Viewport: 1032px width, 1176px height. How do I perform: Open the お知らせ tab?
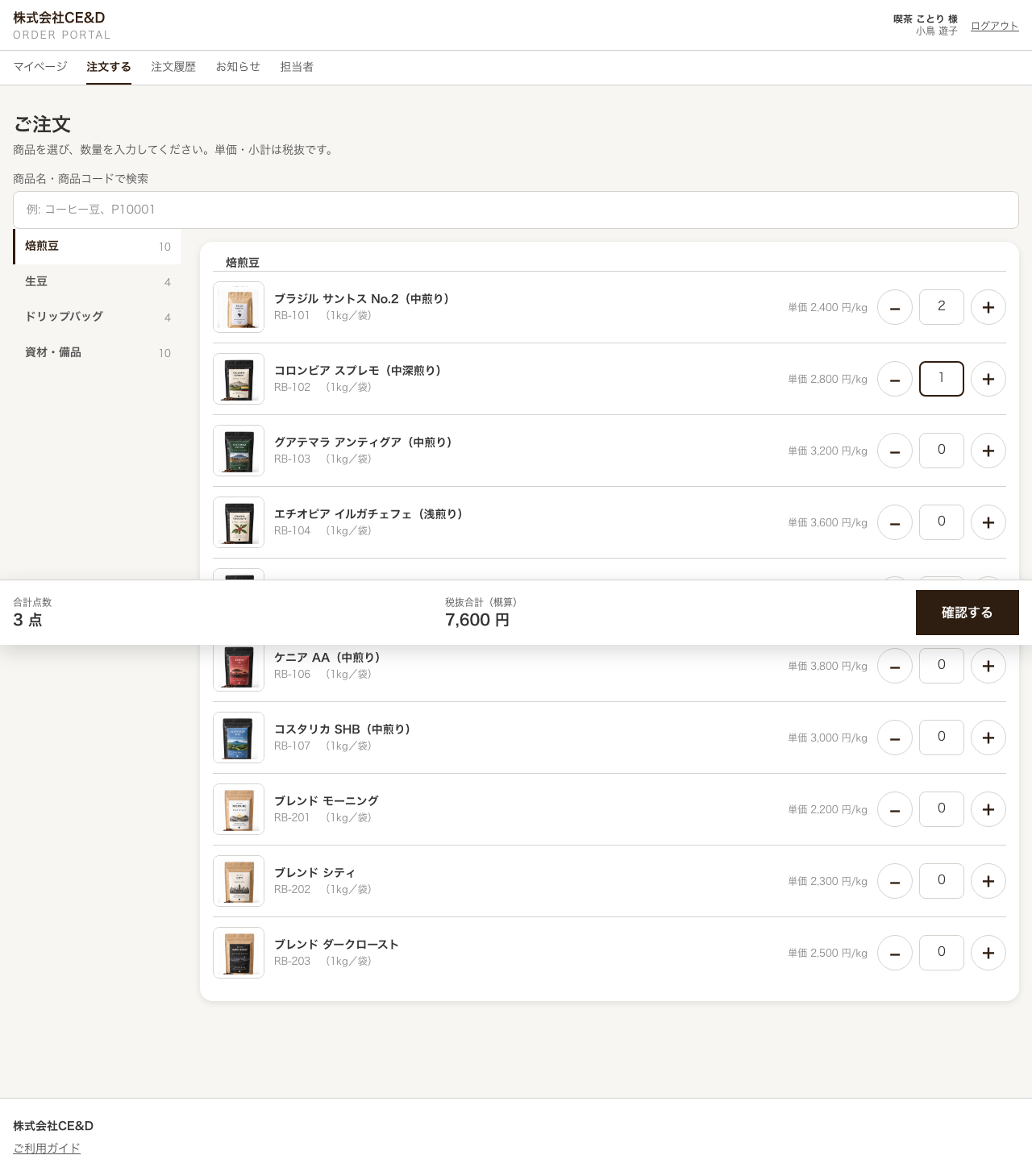coord(238,67)
